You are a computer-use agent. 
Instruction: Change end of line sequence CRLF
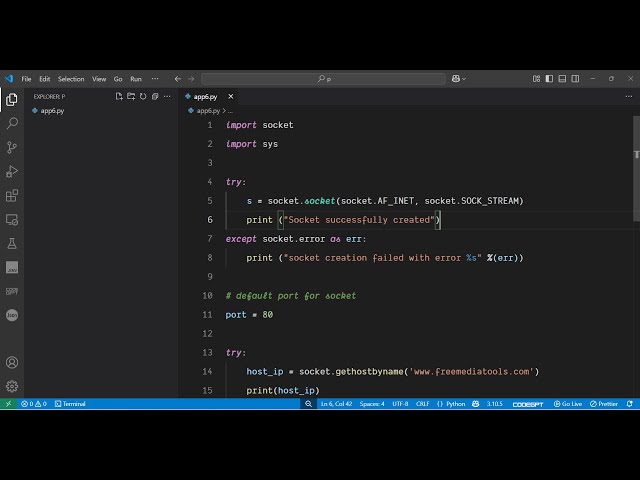[422, 404]
